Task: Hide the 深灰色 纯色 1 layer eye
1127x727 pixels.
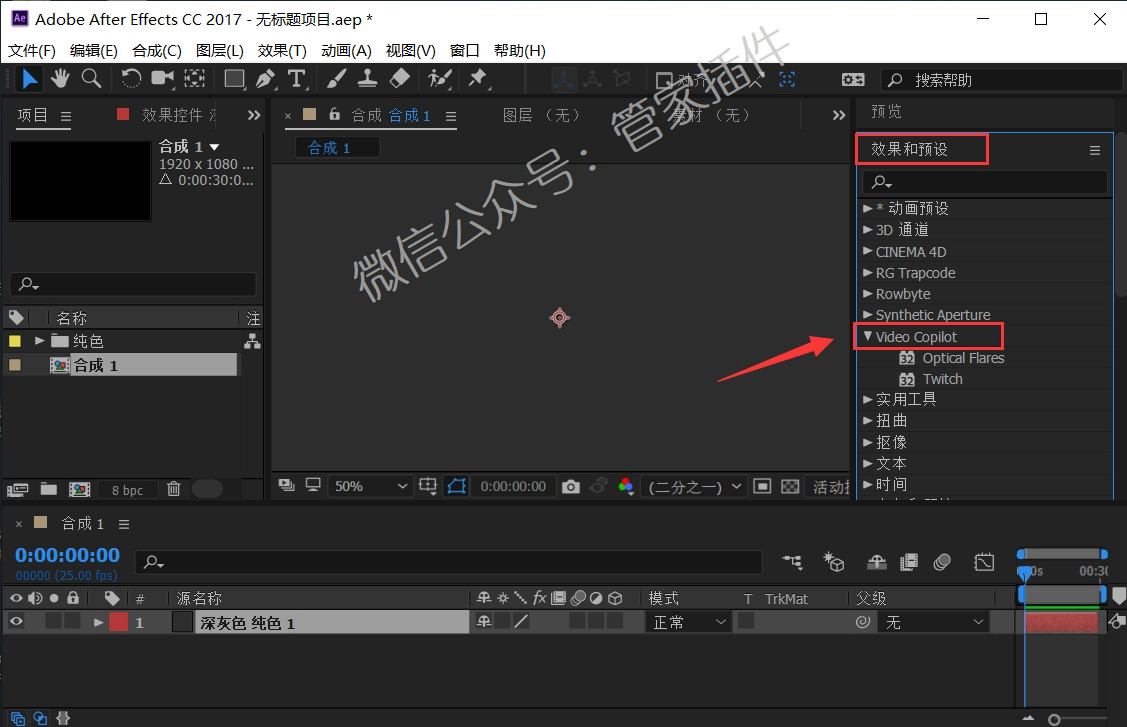Action: 16,621
